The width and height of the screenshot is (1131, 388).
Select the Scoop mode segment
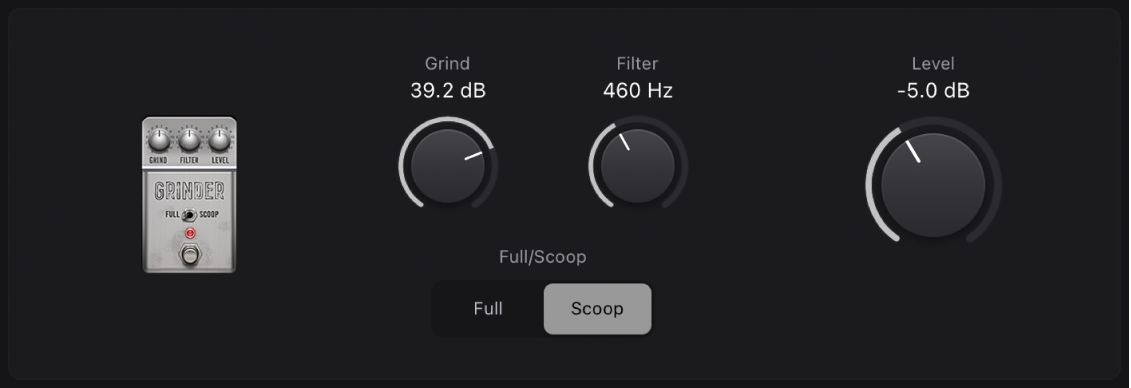[597, 309]
